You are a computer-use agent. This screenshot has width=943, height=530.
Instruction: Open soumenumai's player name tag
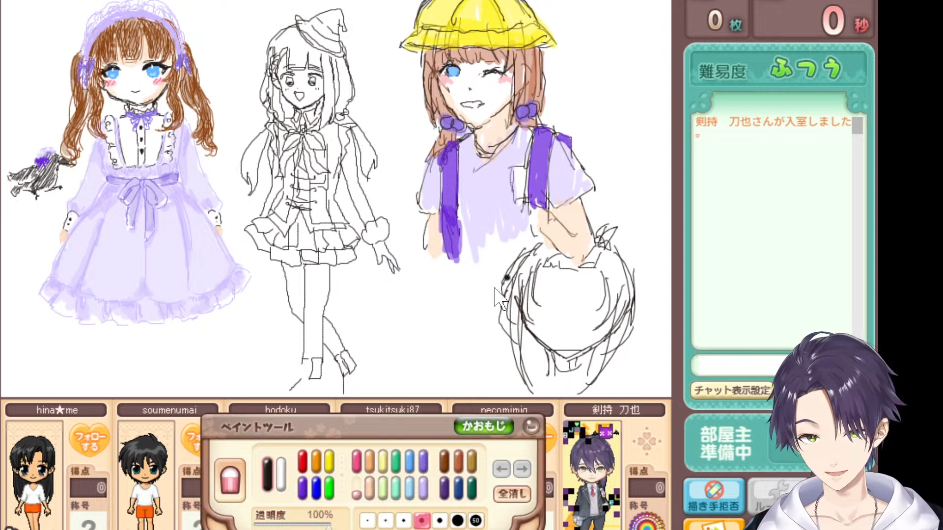169,410
